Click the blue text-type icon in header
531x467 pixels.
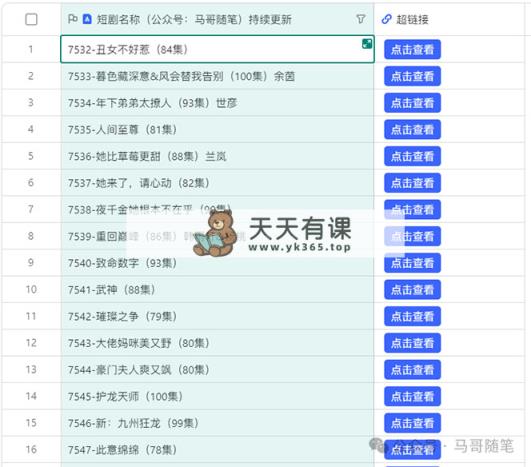tap(87, 19)
